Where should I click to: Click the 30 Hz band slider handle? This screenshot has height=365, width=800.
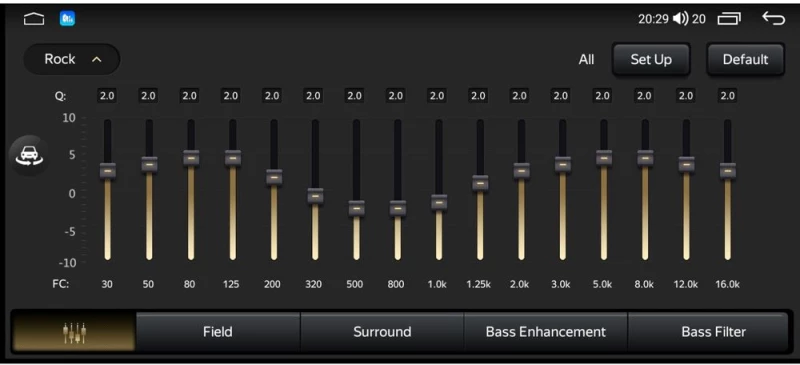(108, 171)
